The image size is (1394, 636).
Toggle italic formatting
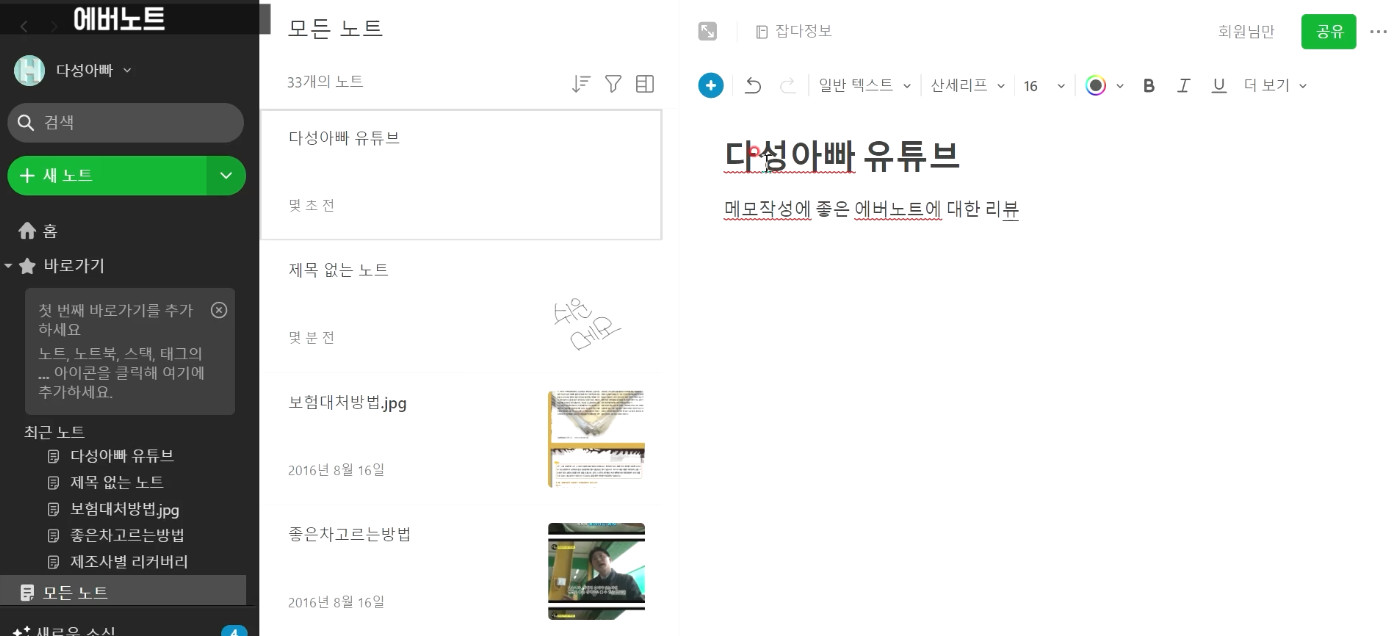tap(1183, 86)
